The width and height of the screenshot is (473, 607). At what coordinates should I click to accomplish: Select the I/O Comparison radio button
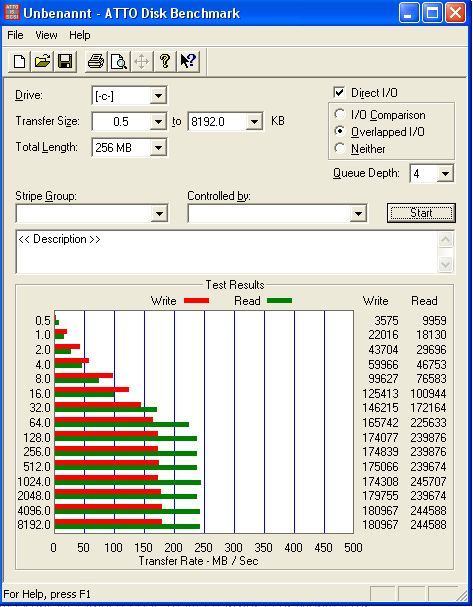point(339,114)
